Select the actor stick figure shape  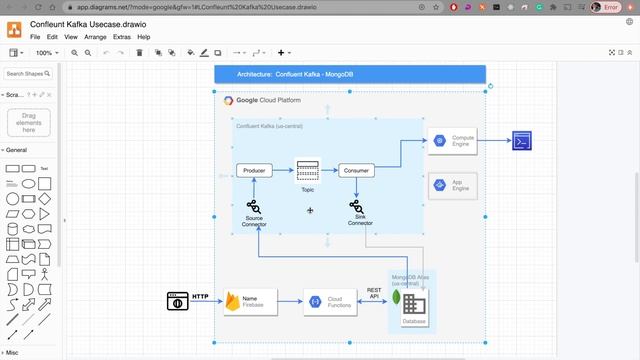click(x=44, y=274)
